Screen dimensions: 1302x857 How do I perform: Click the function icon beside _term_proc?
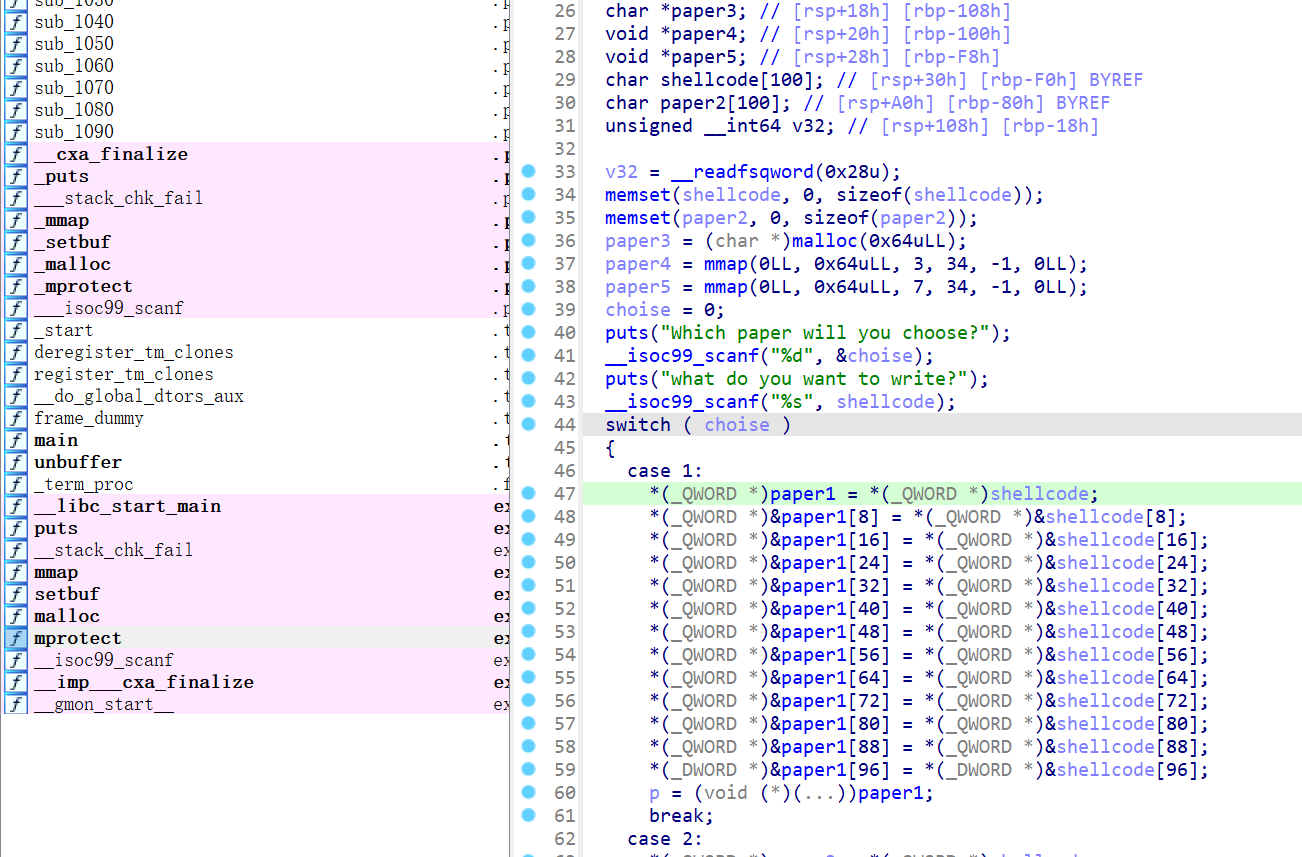pos(16,484)
